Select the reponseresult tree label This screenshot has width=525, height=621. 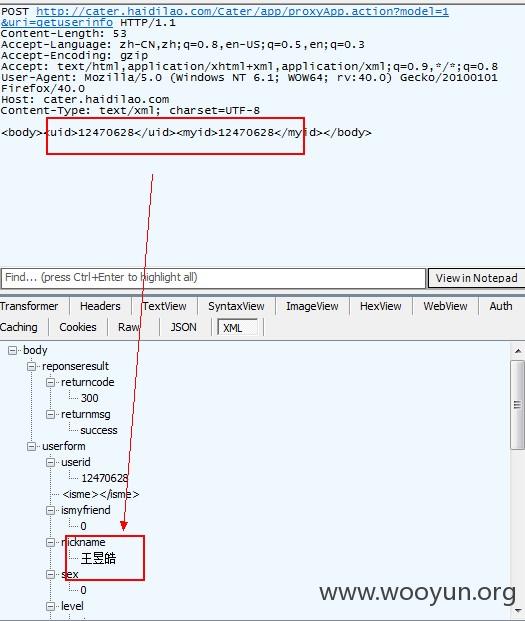tap(75, 366)
